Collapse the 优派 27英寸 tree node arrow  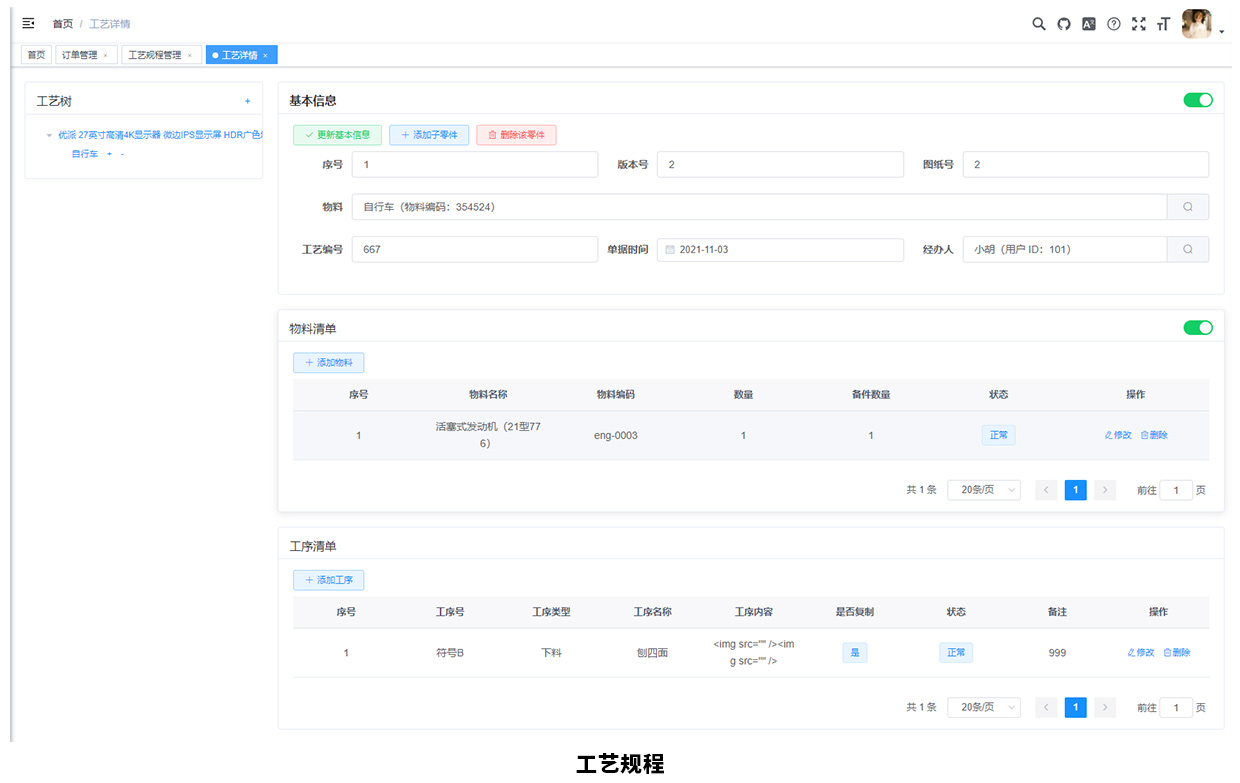[x=49, y=135]
